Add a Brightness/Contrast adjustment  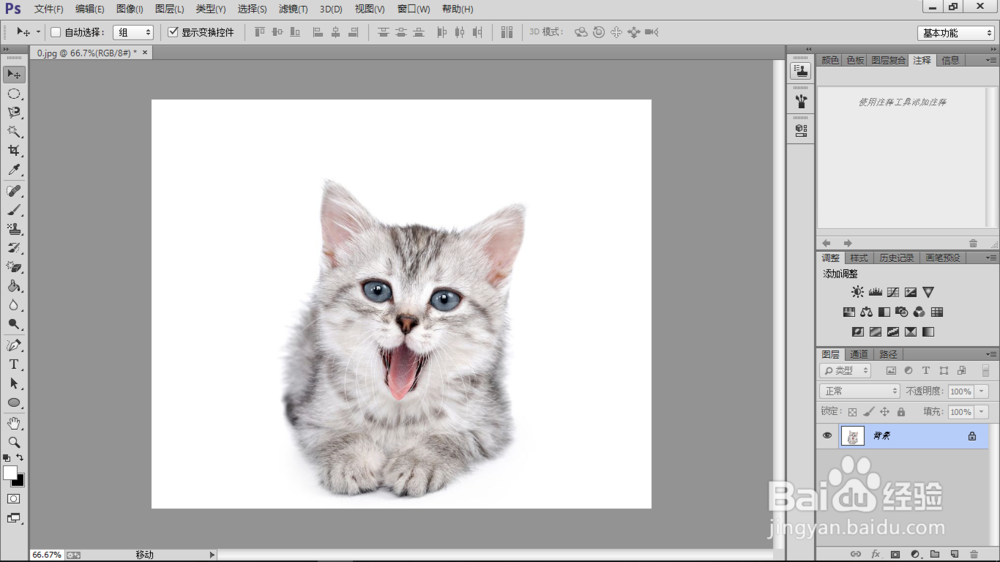click(857, 292)
